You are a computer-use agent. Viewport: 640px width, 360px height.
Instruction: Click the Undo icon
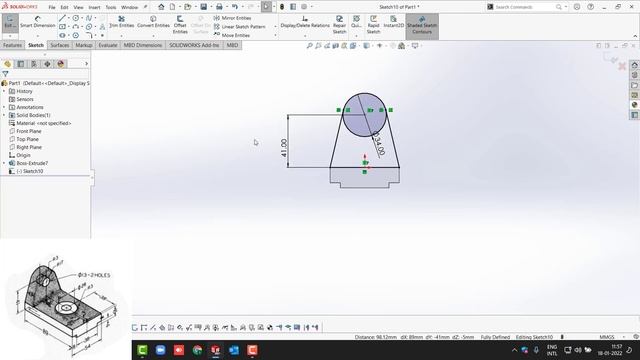(x=235, y=7)
